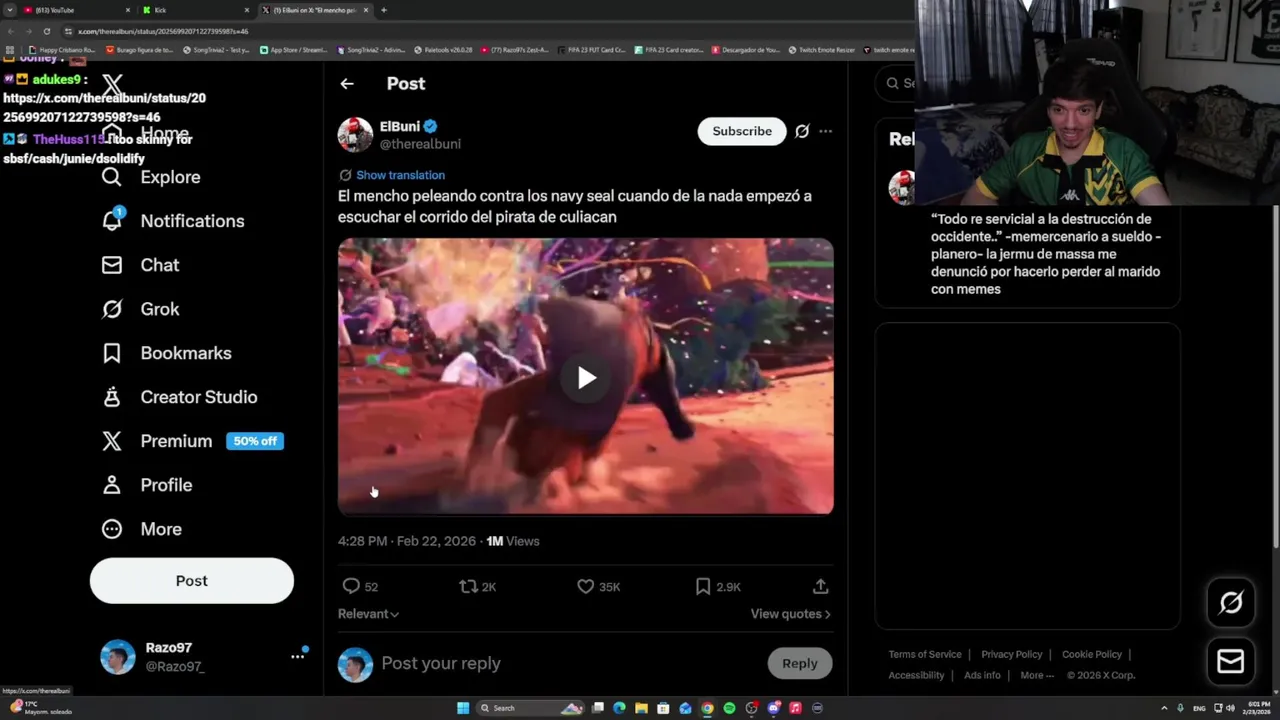Open Microsoft Edge from the taskbar
The image size is (1280, 720).
(619, 708)
